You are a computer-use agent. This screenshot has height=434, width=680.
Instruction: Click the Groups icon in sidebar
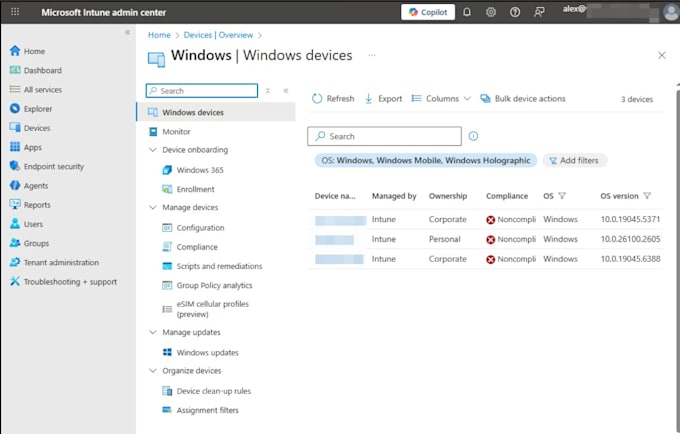coord(15,243)
